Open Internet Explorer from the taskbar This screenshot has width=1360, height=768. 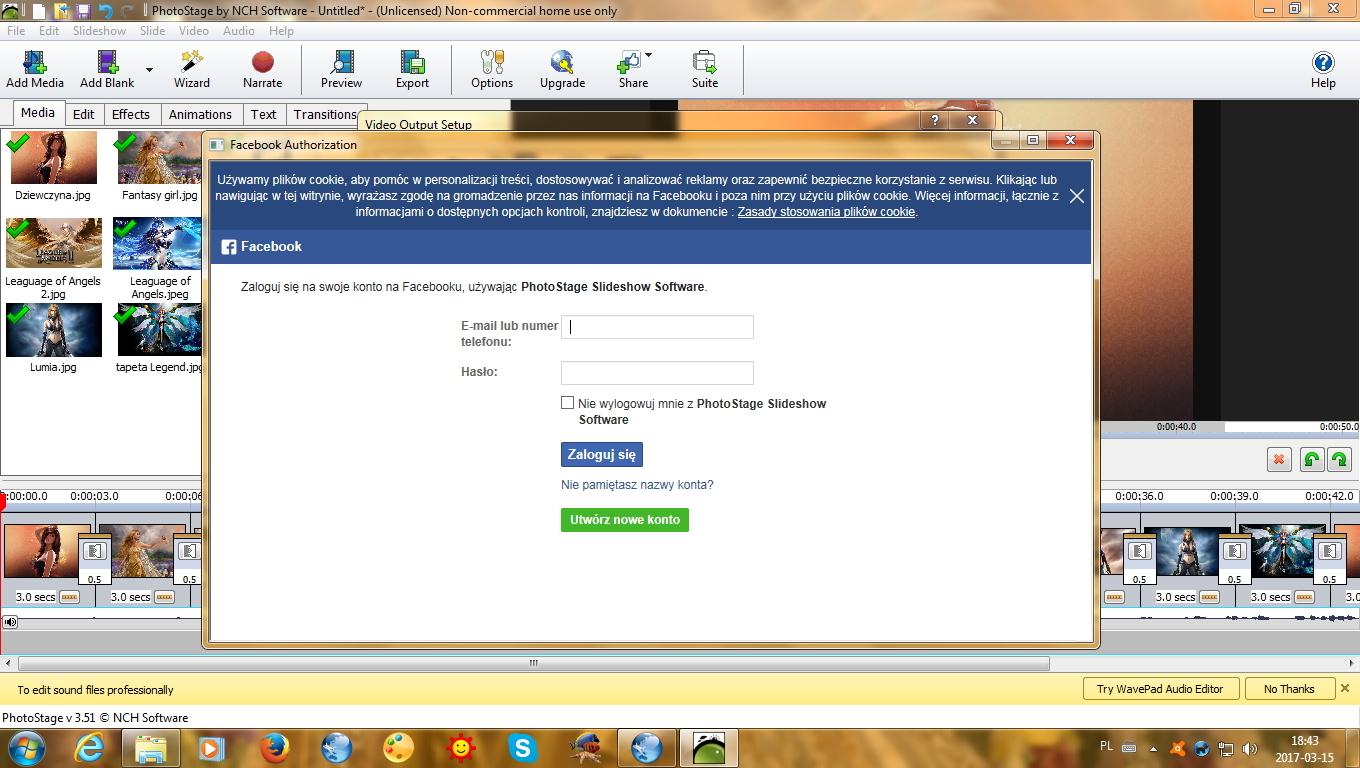[89, 748]
